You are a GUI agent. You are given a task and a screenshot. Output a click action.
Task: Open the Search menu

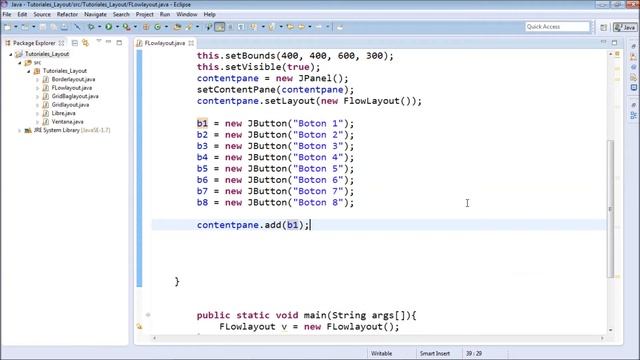click(121, 14)
